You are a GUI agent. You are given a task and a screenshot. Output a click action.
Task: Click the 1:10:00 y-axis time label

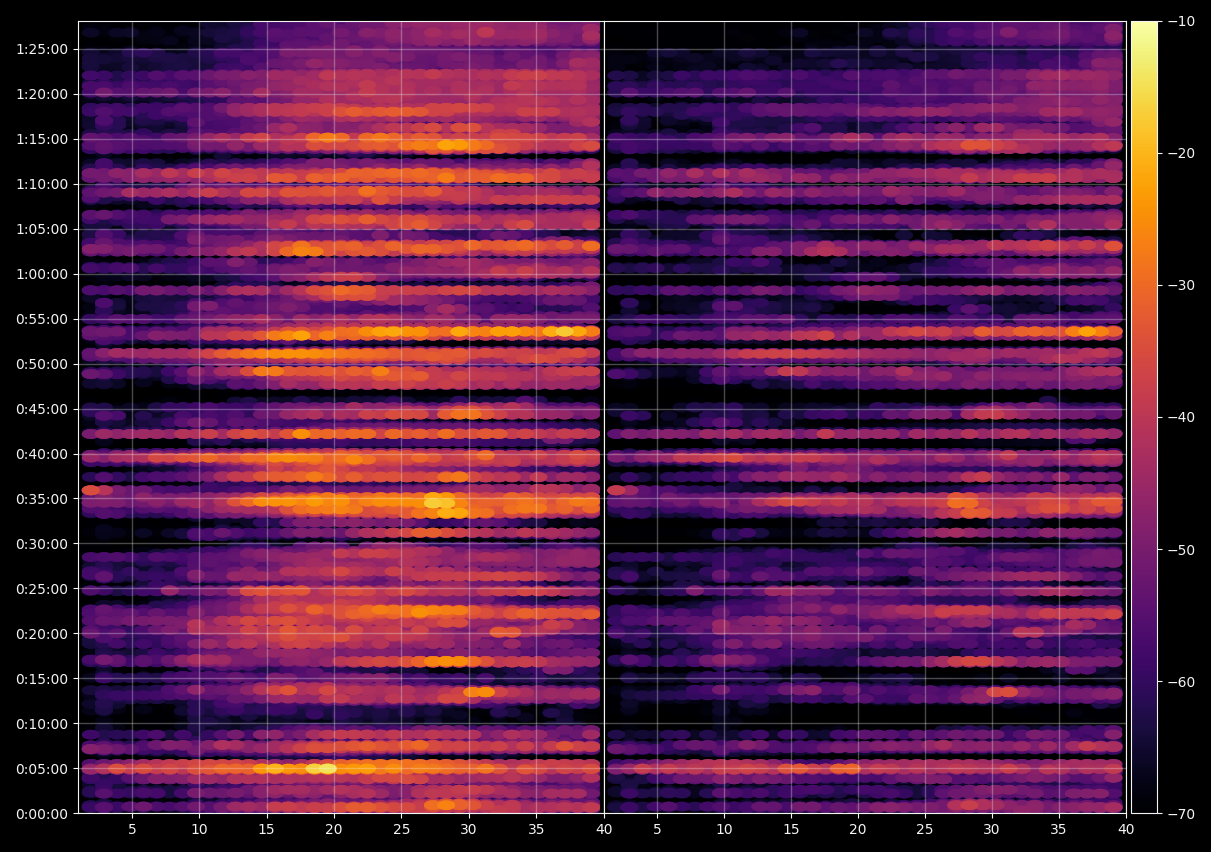(x=42, y=184)
